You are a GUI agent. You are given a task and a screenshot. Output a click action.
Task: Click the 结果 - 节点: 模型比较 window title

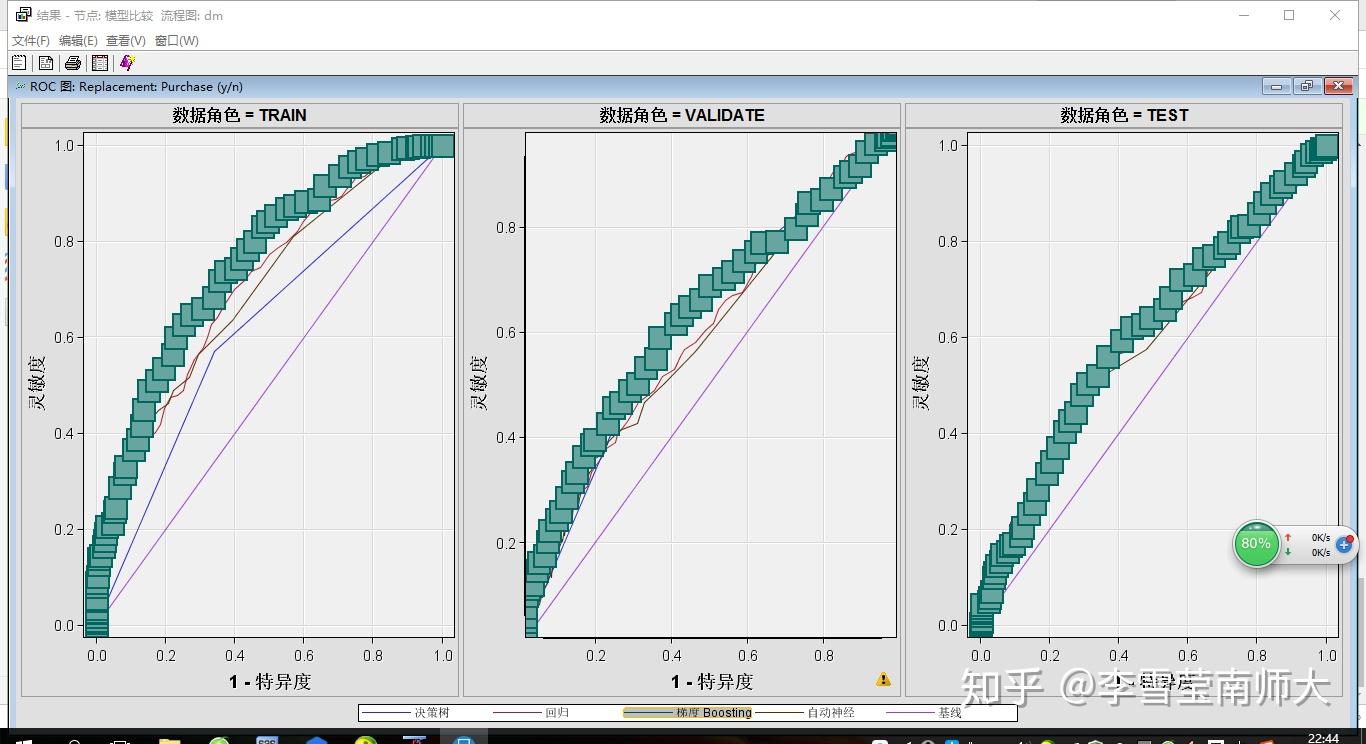(x=130, y=15)
